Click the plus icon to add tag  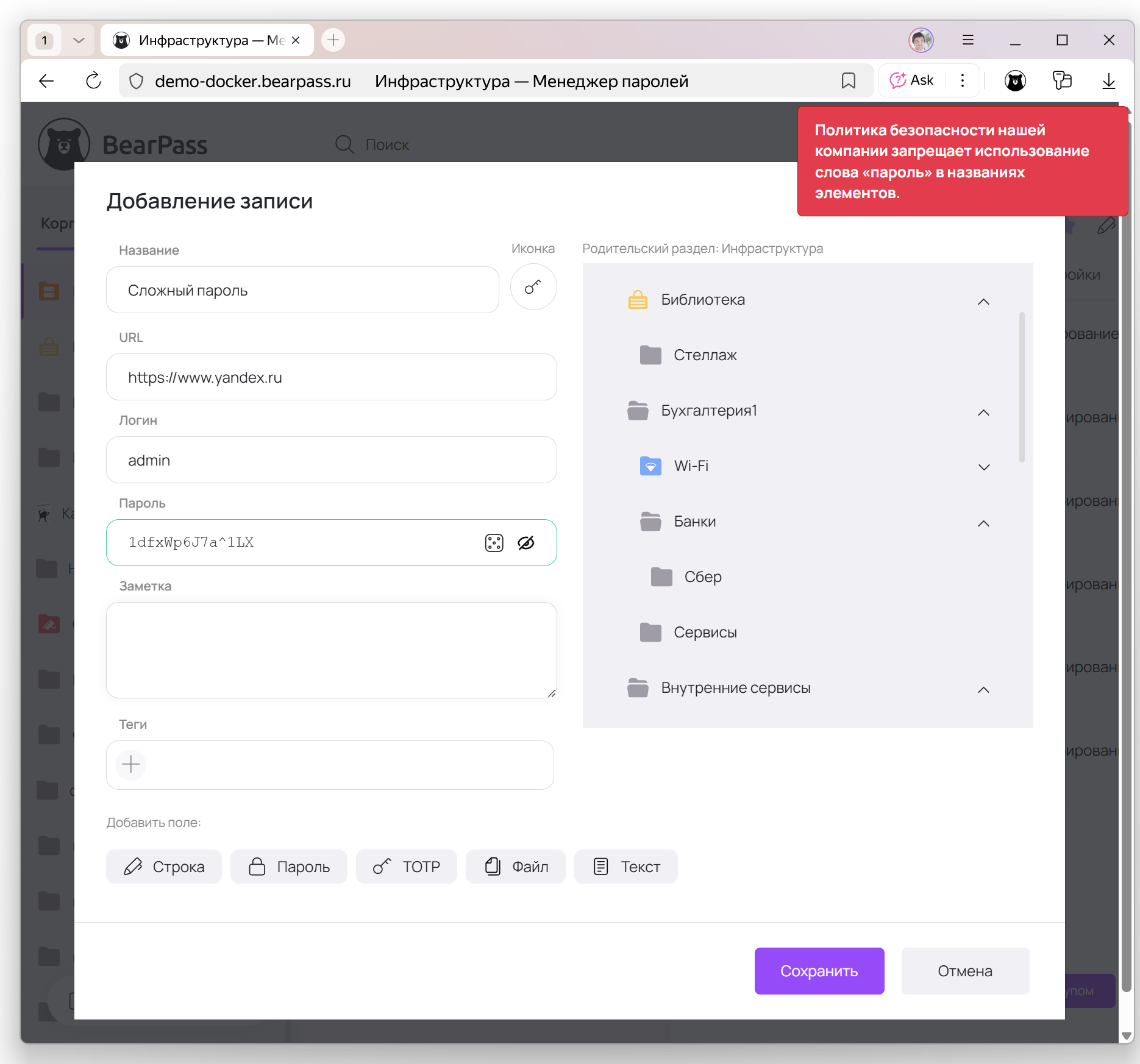point(131,764)
